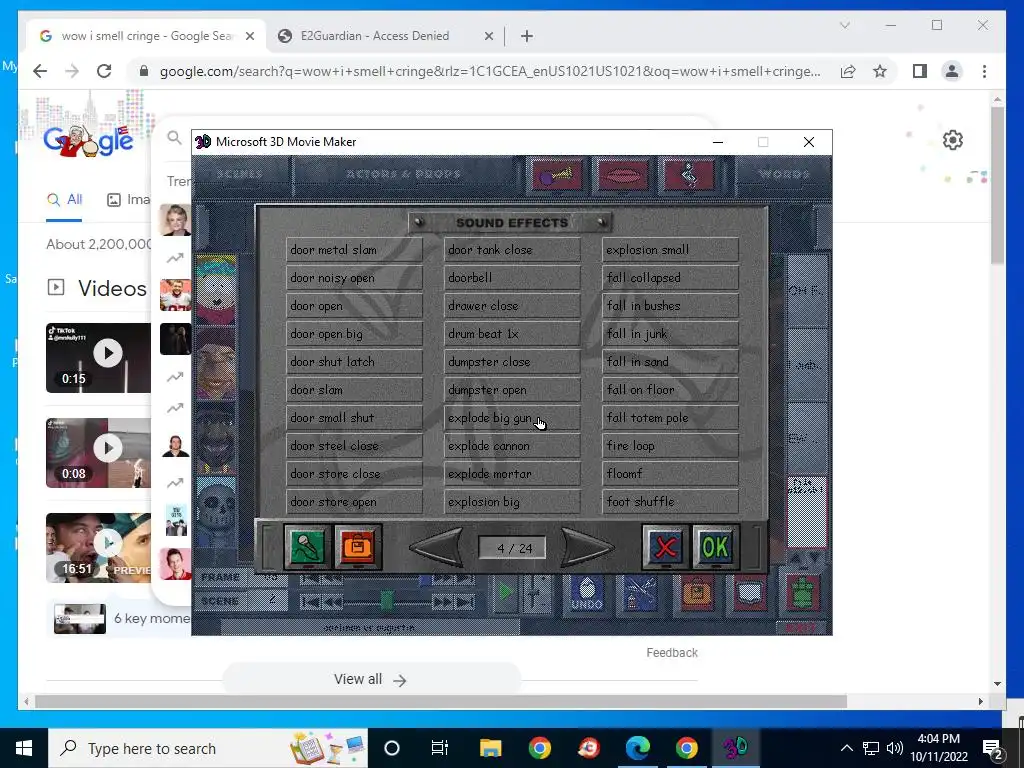Screen dimensions: 1024x768
Task: Choose the 'fall collapsed' sound effect
Action: tap(671, 278)
